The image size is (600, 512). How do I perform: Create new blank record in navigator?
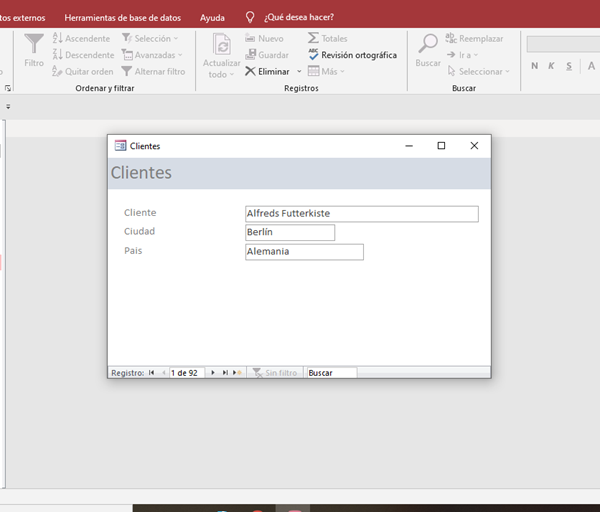[x=237, y=373]
